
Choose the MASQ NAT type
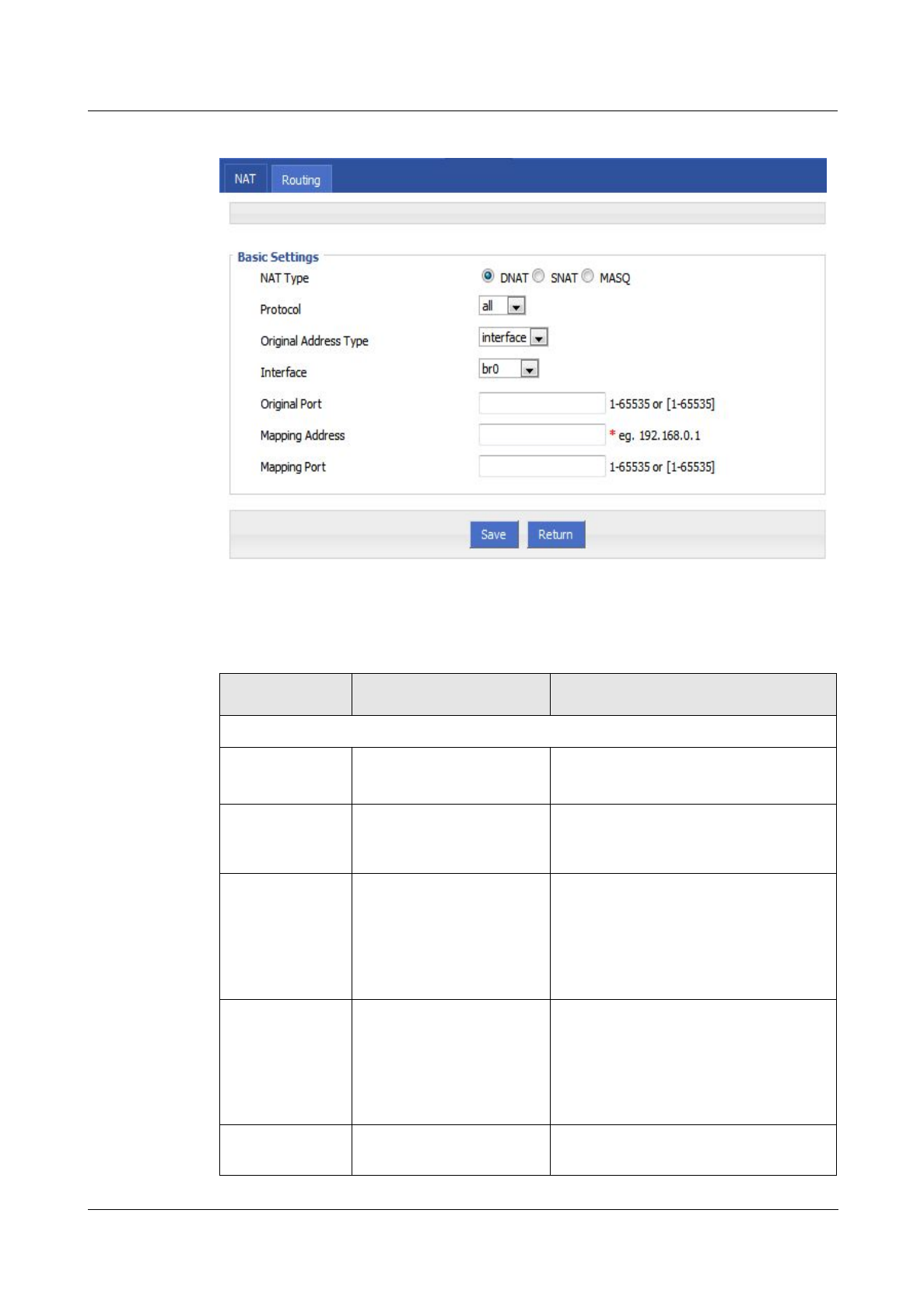[588, 275]
